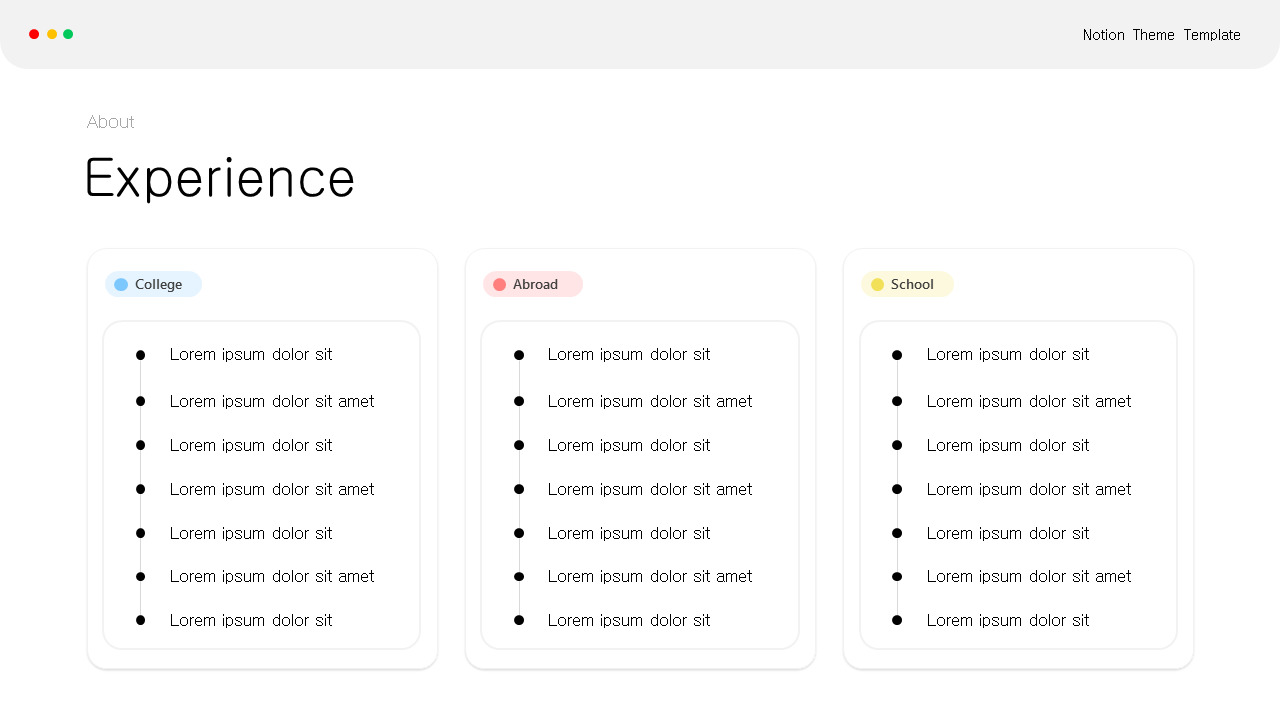Screen dimensions: 1280x720
Task: Select the Abroad tag label
Action: coord(535,285)
